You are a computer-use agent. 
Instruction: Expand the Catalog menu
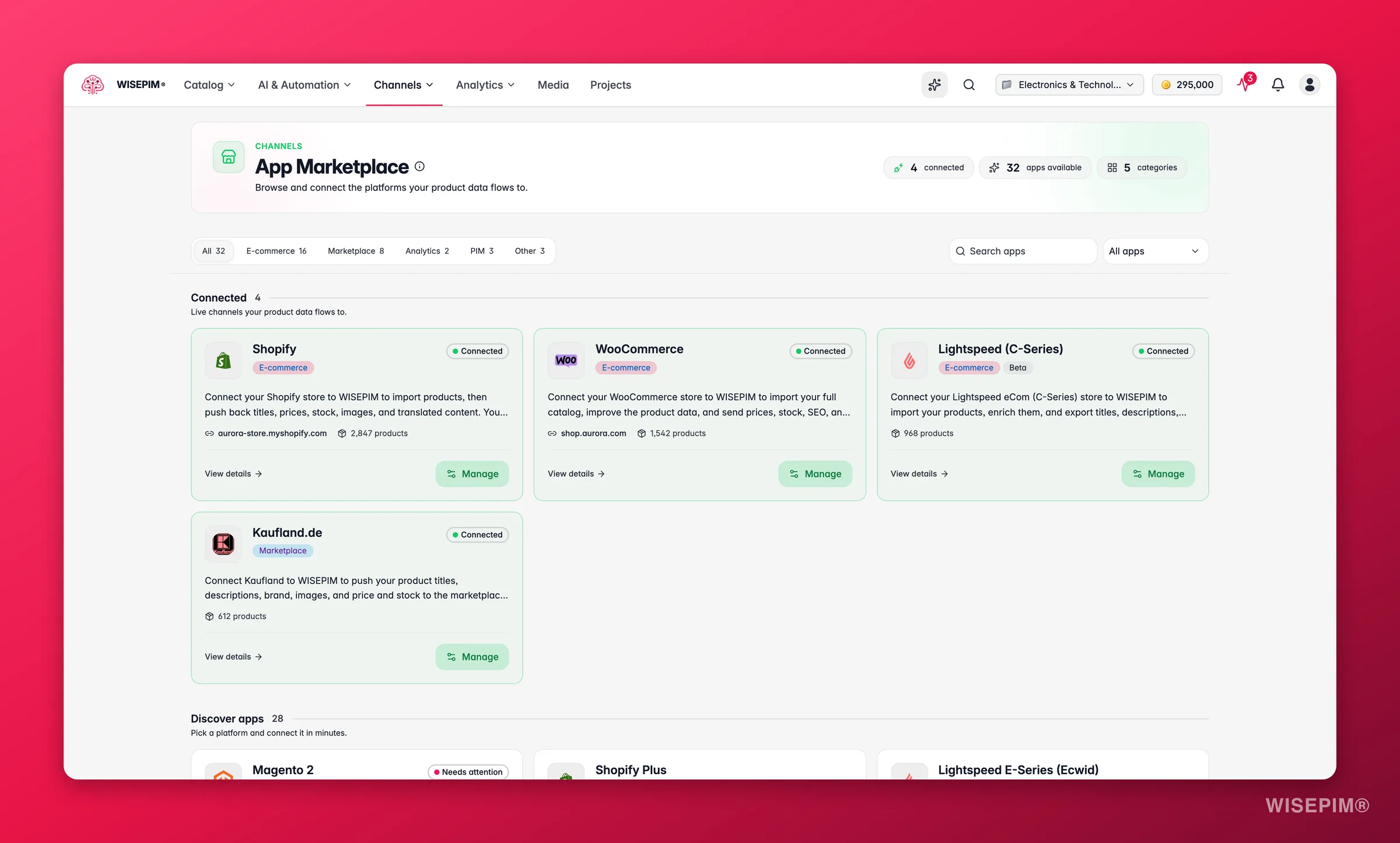[209, 85]
